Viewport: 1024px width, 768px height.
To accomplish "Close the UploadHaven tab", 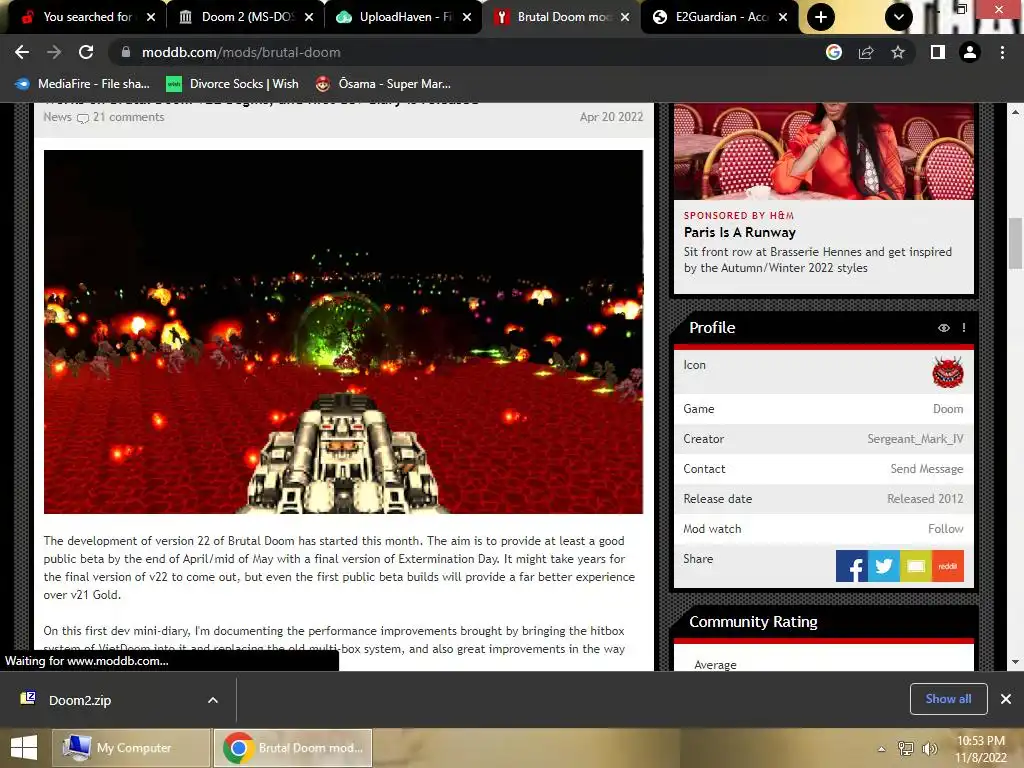I will pos(467,17).
